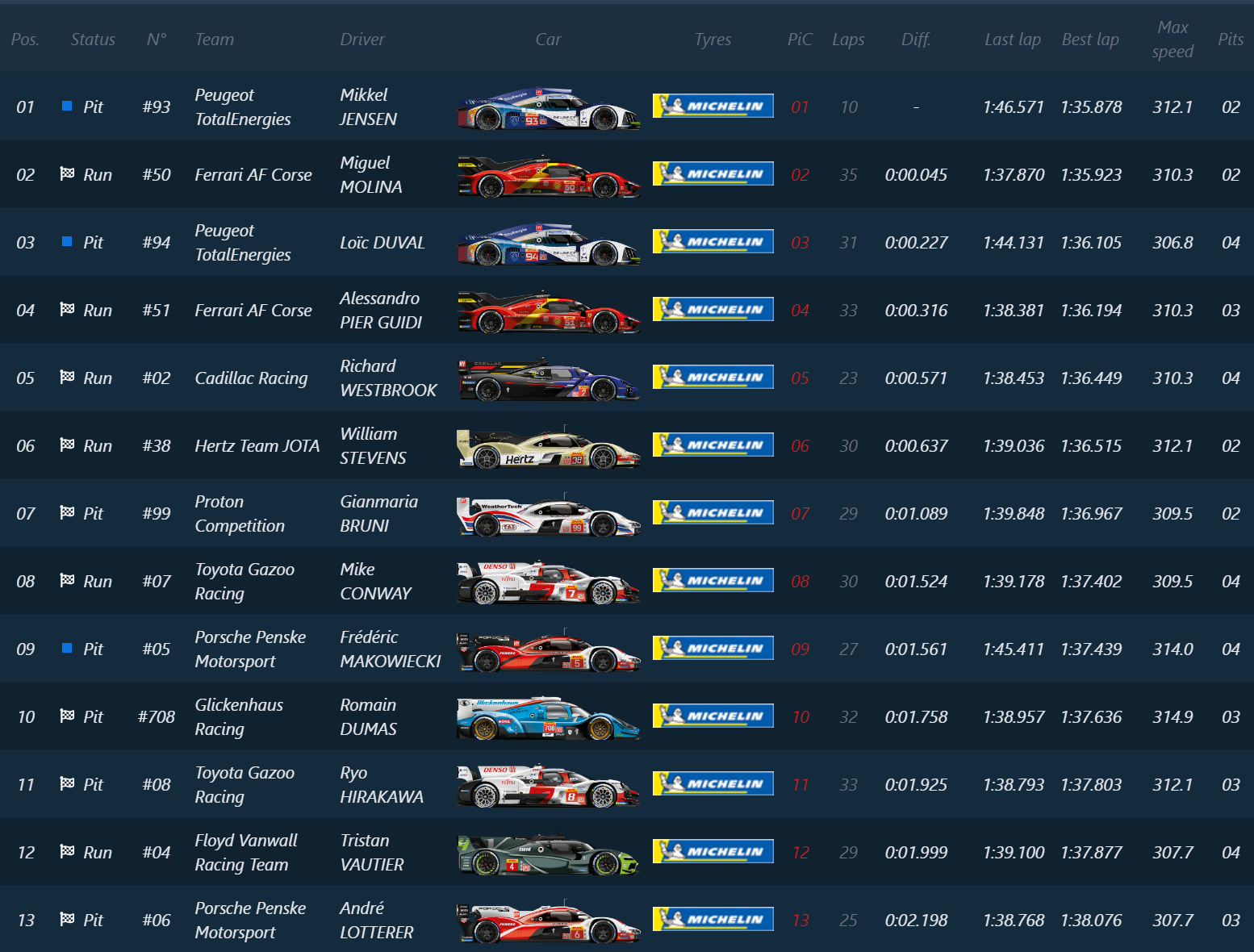Click the #99 Proton car image
The height and width of the screenshot is (952, 1254).
click(549, 516)
